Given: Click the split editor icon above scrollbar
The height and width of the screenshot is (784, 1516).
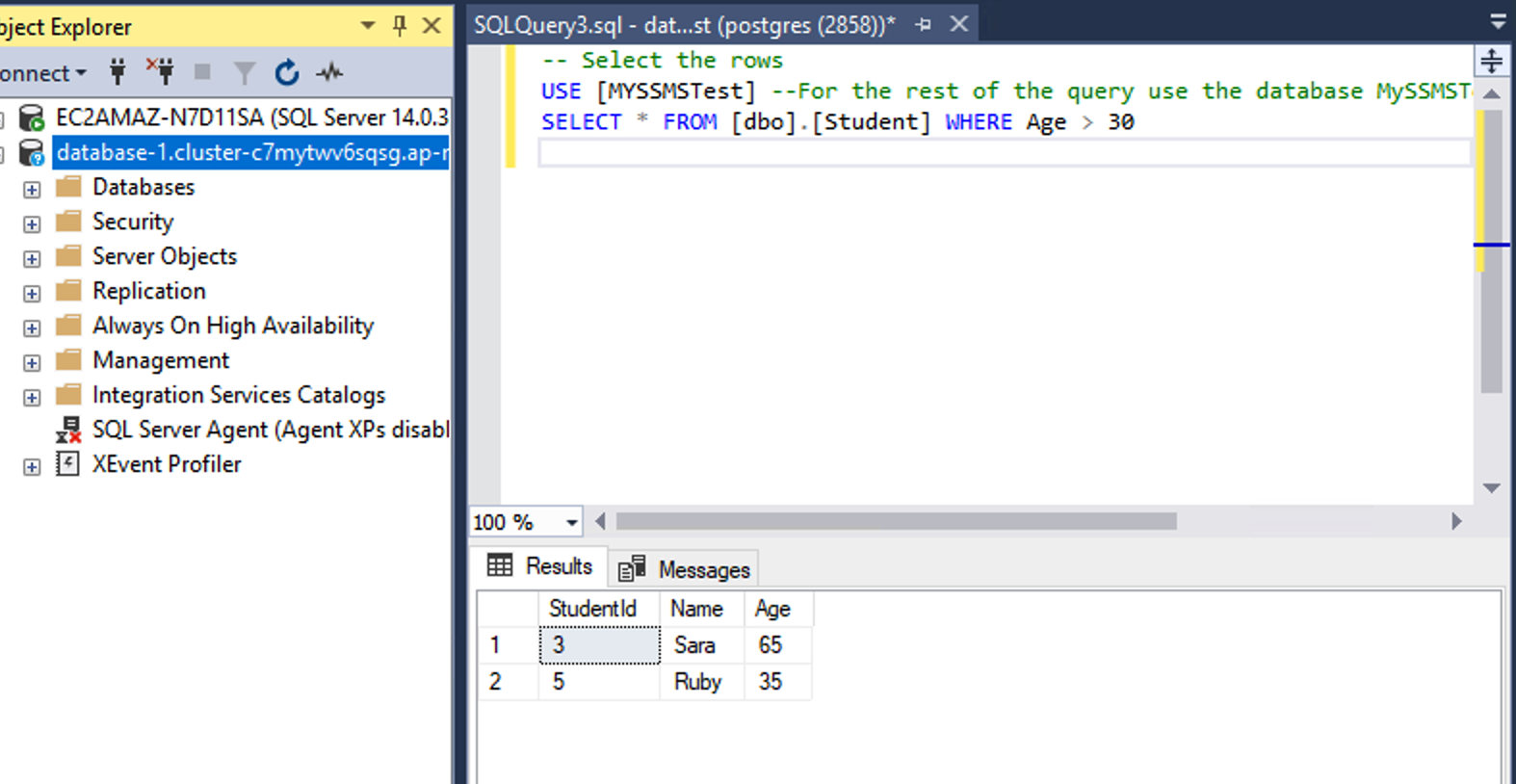Looking at the screenshot, I should [1491, 61].
